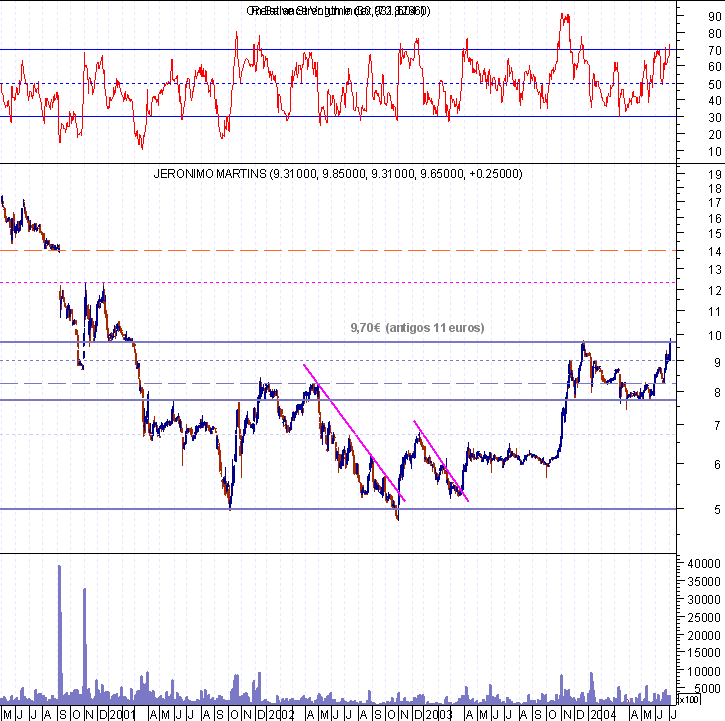Screen dimensions: 725x721
Task: Click 8 on the price scale
Action: click(x=717, y=393)
